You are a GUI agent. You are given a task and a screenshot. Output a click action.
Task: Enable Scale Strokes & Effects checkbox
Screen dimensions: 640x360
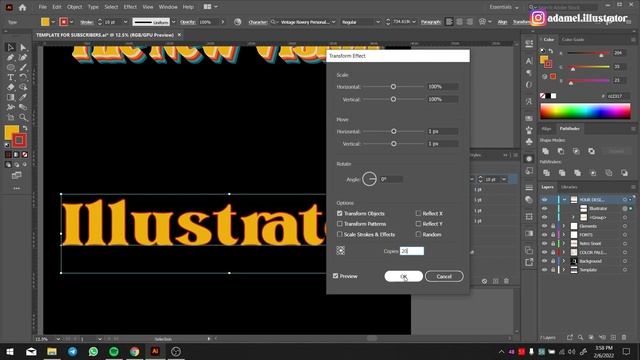(x=340, y=234)
